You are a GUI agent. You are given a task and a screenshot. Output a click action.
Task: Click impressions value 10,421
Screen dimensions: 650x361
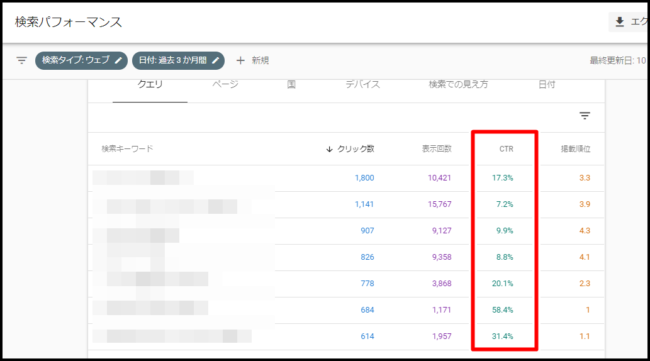439,178
